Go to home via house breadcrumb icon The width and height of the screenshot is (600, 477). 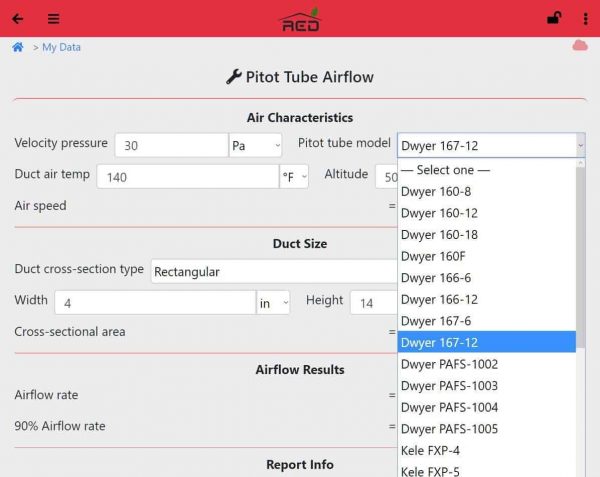(18, 47)
